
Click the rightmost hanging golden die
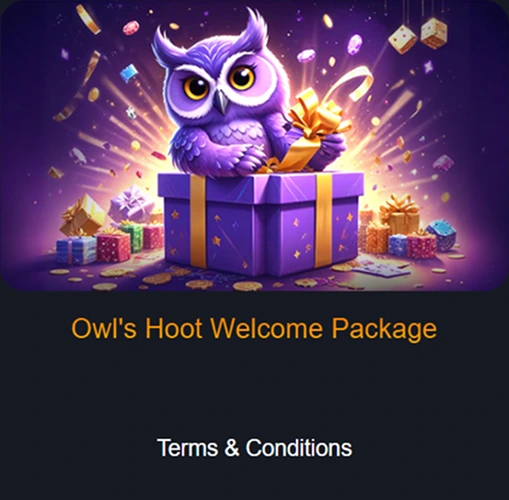(x=433, y=33)
